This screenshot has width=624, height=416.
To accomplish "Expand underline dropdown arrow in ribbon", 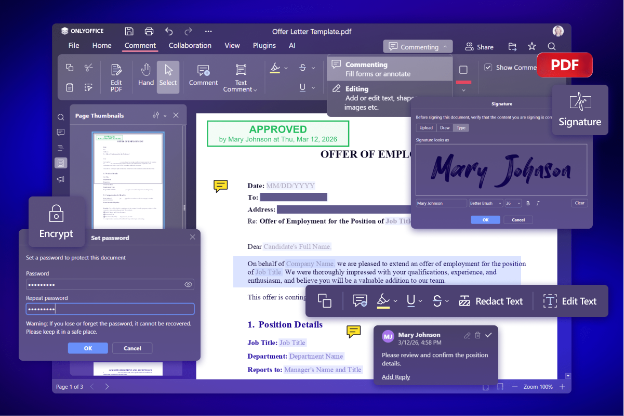I will (x=313, y=88).
